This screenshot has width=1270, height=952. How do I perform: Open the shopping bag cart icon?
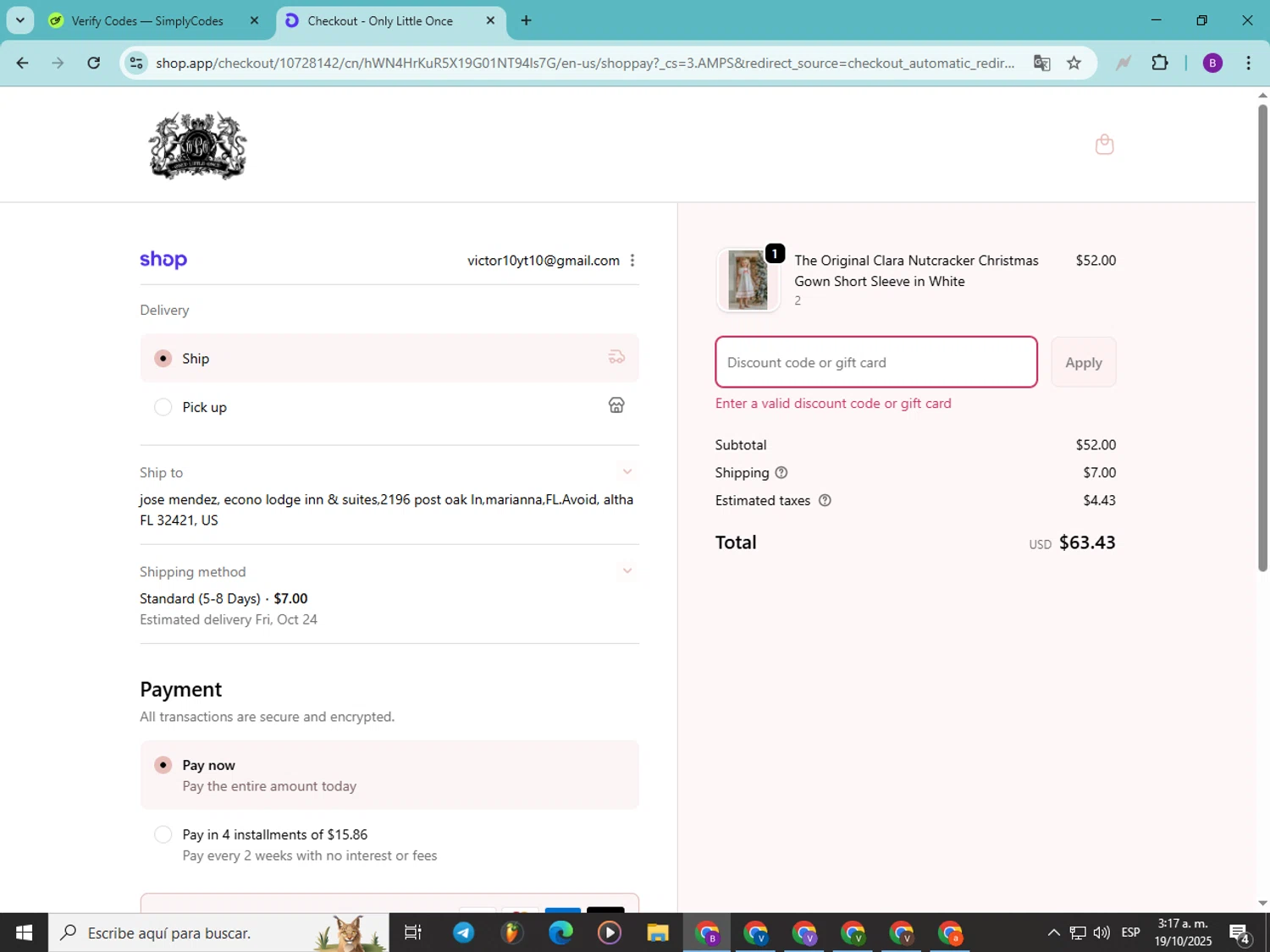click(x=1104, y=145)
